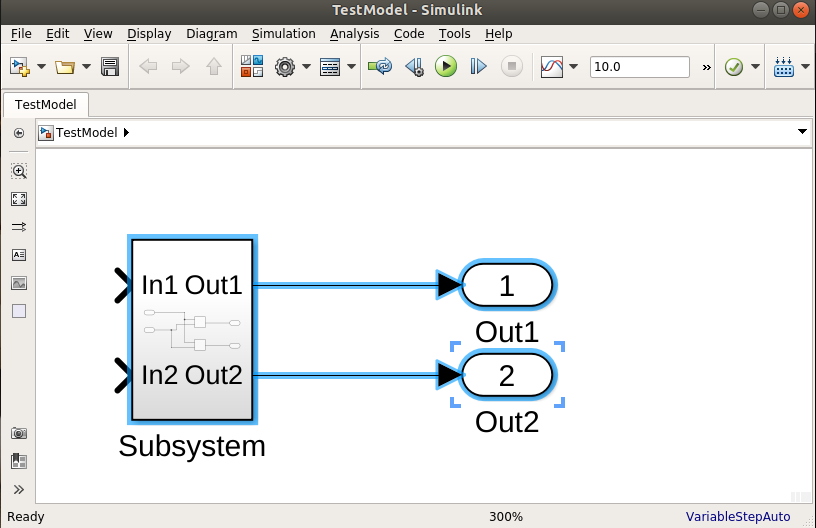The width and height of the screenshot is (816, 528).
Task: Show more toolbar items with the chevron
Action: 706,67
